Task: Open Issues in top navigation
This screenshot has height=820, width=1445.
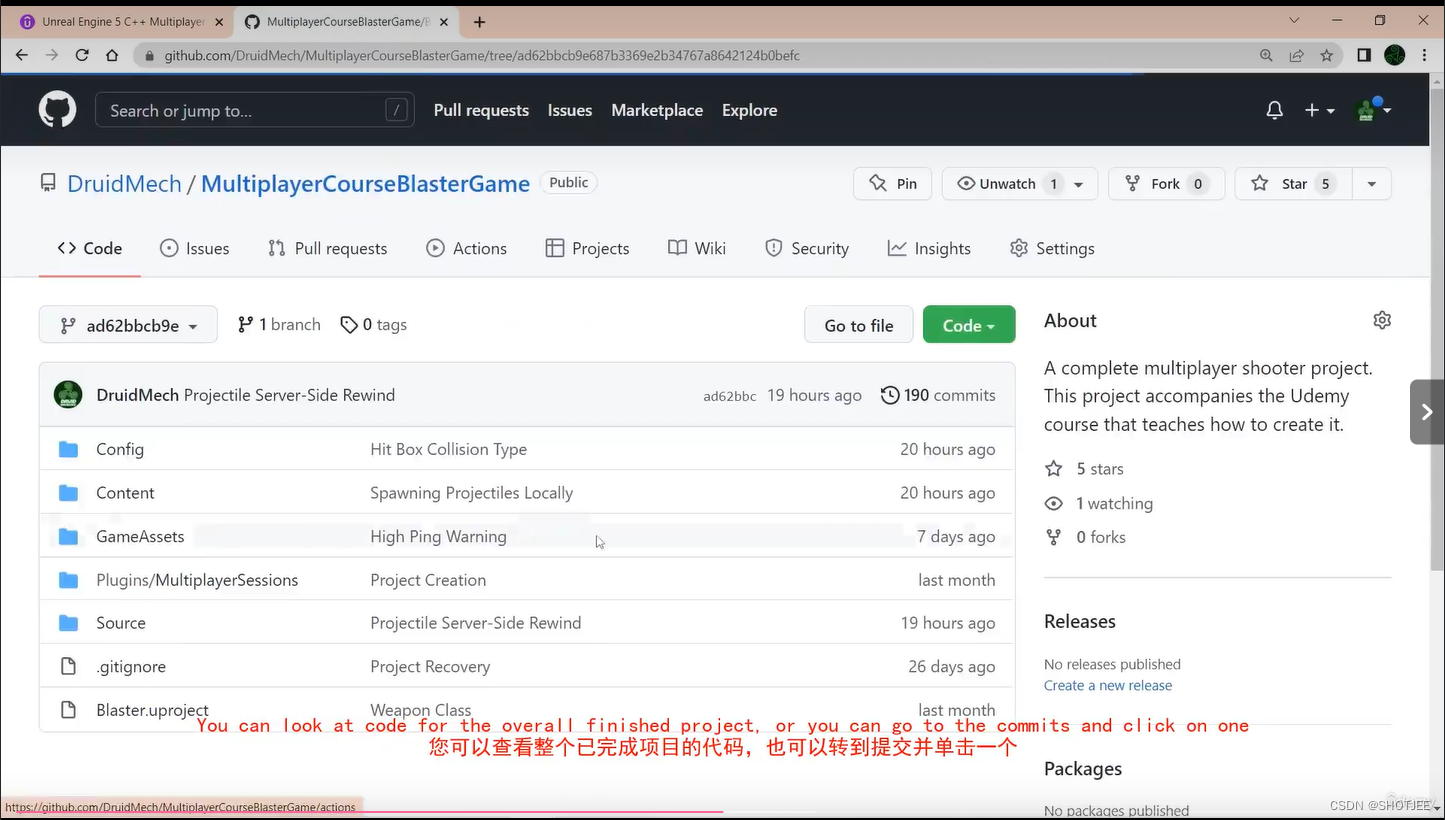Action: tap(570, 111)
